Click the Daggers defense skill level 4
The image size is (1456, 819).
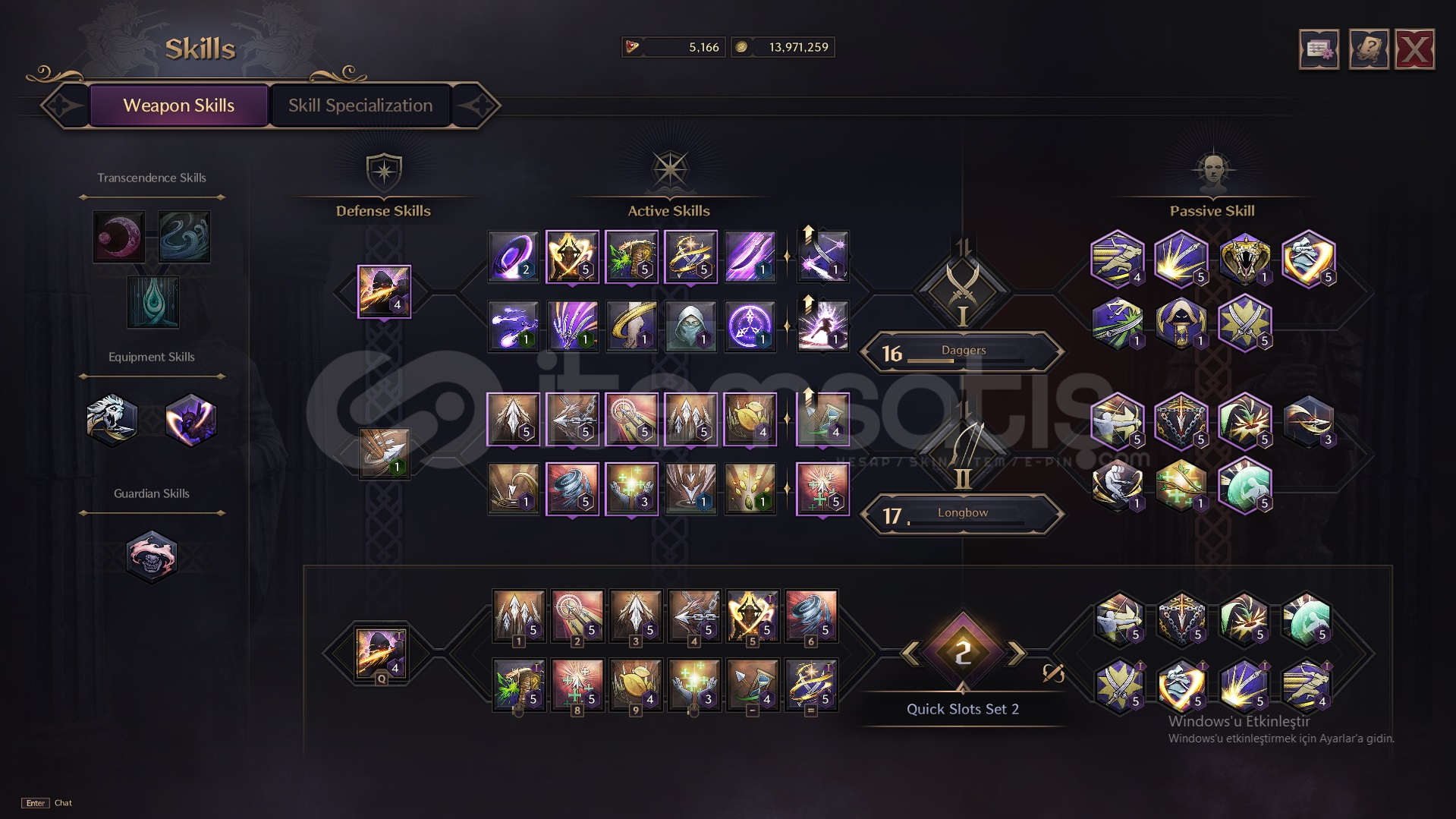[x=384, y=291]
